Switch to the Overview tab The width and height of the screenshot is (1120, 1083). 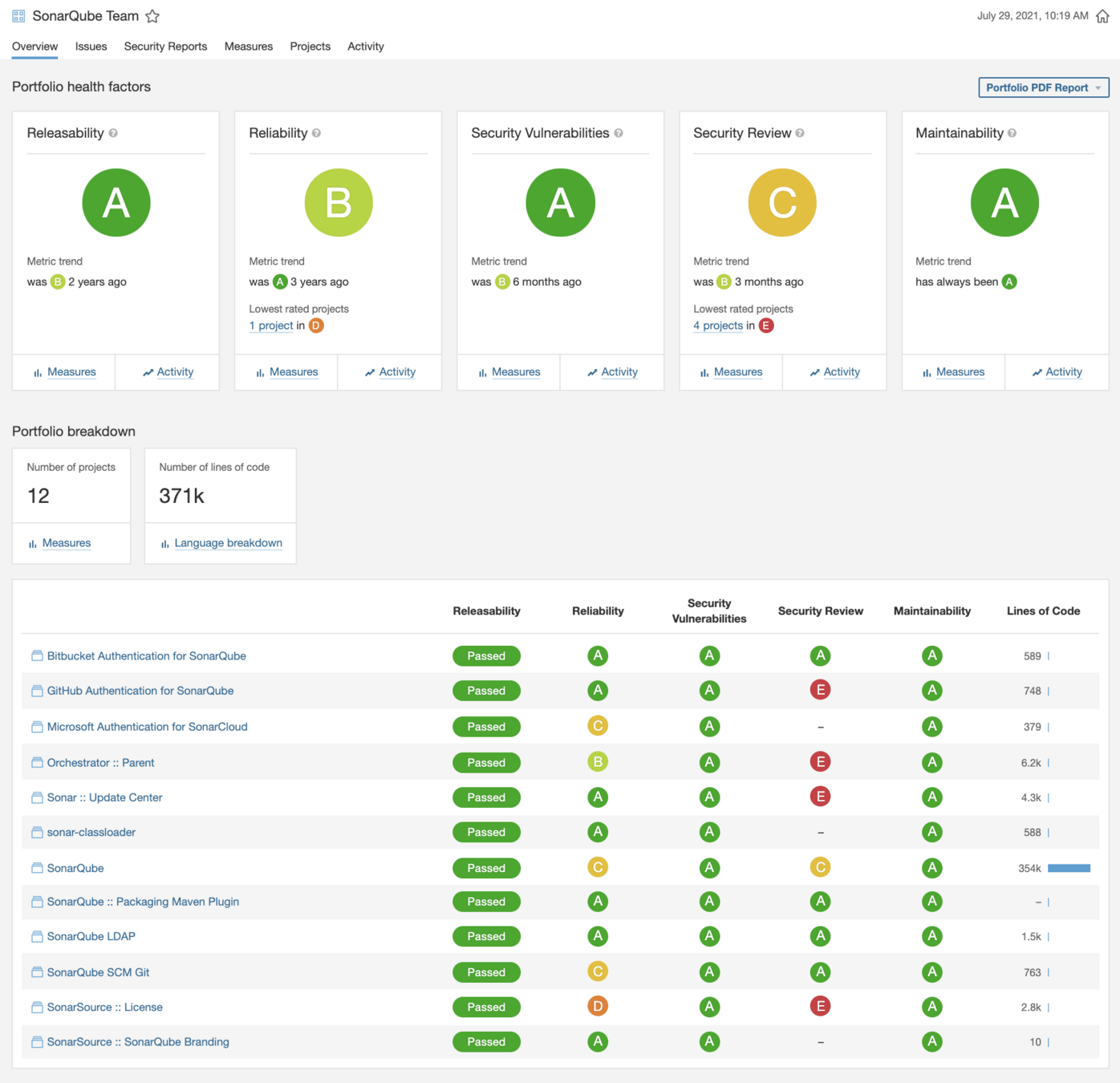tap(34, 47)
